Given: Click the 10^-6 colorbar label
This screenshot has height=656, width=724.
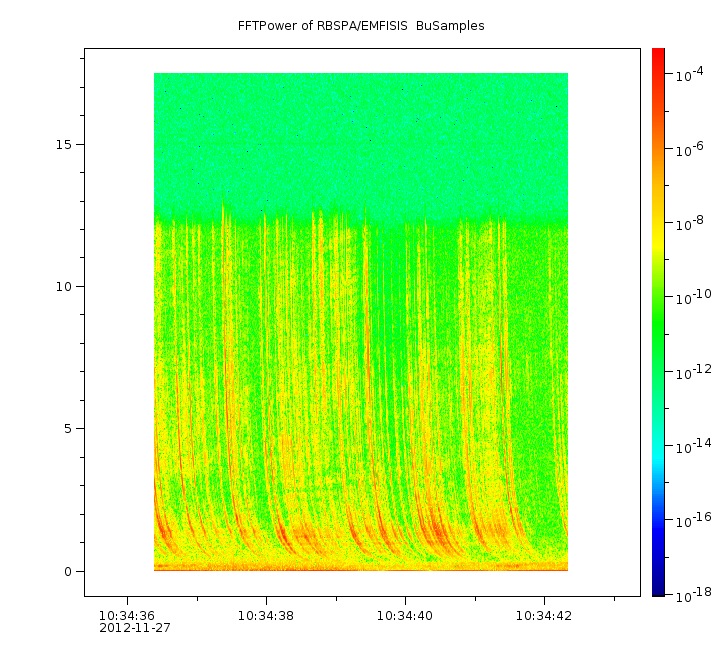Looking at the screenshot, I should [690, 149].
